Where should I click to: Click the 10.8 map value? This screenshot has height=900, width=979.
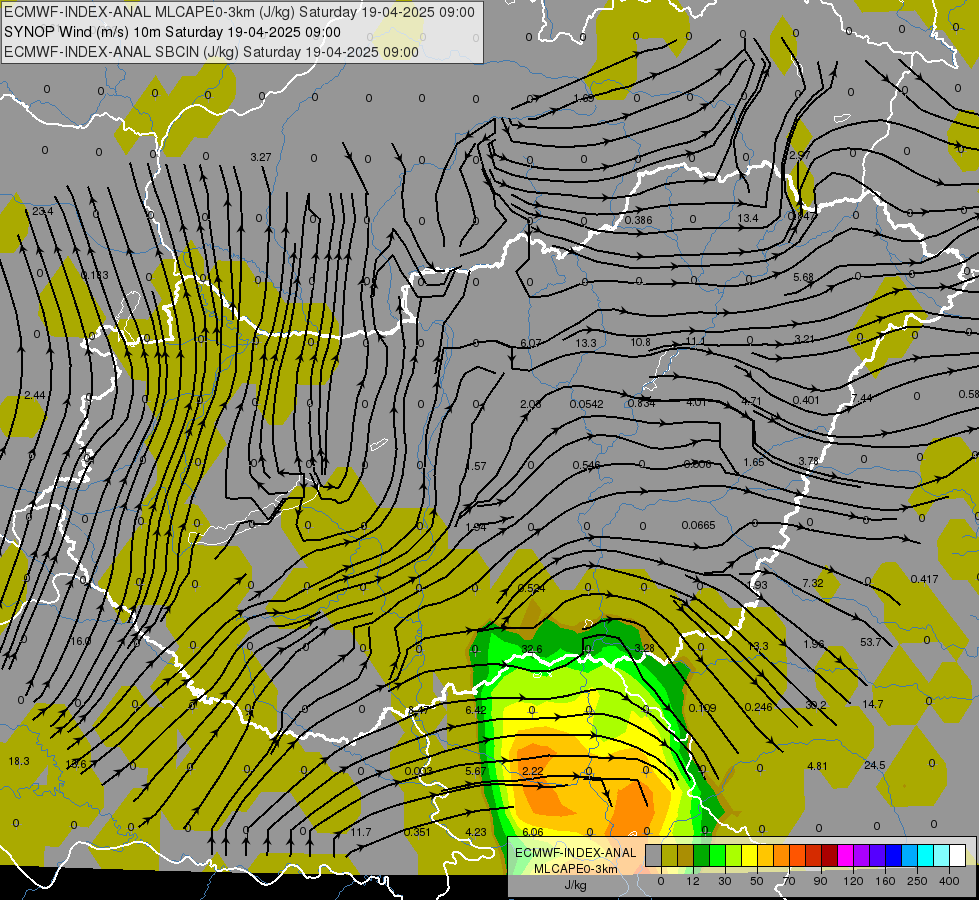[641, 342]
